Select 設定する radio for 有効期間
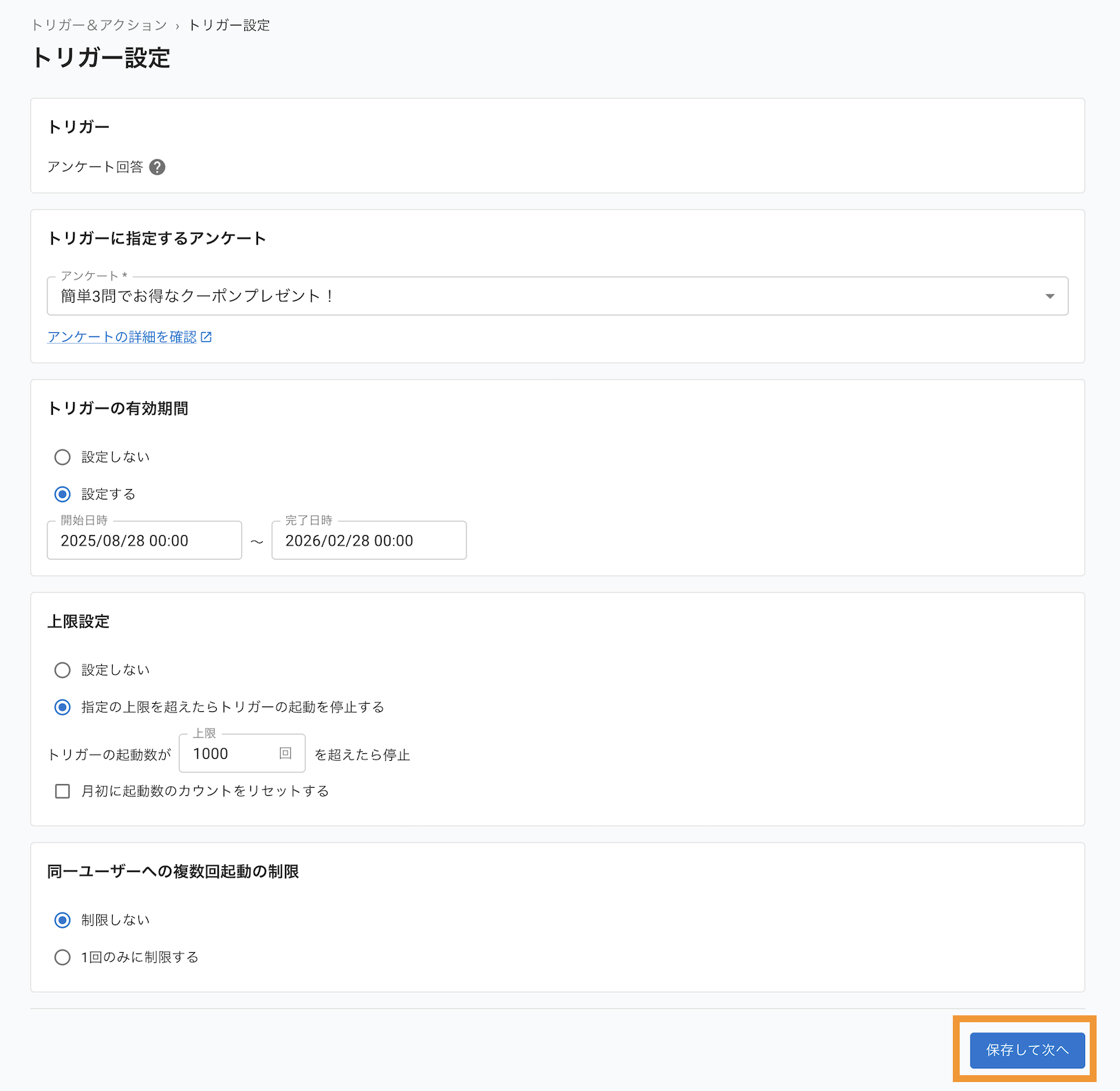This screenshot has width=1120, height=1091. pos(63,495)
